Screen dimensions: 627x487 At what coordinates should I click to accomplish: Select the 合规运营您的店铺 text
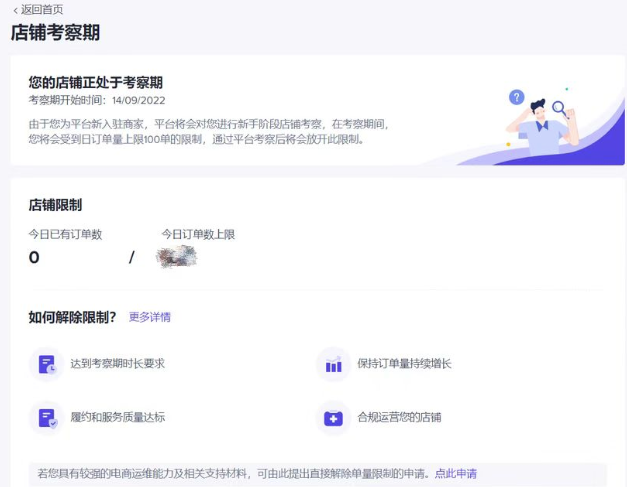tap(398, 417)
